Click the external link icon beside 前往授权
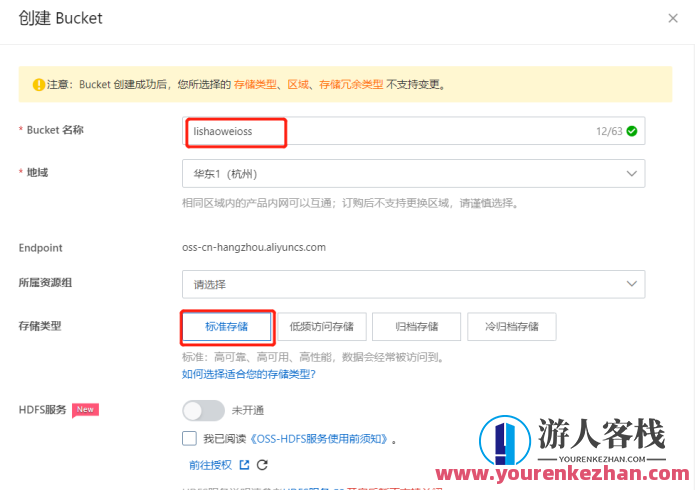This screenshot has width=695, height=490. click(244, 464)
